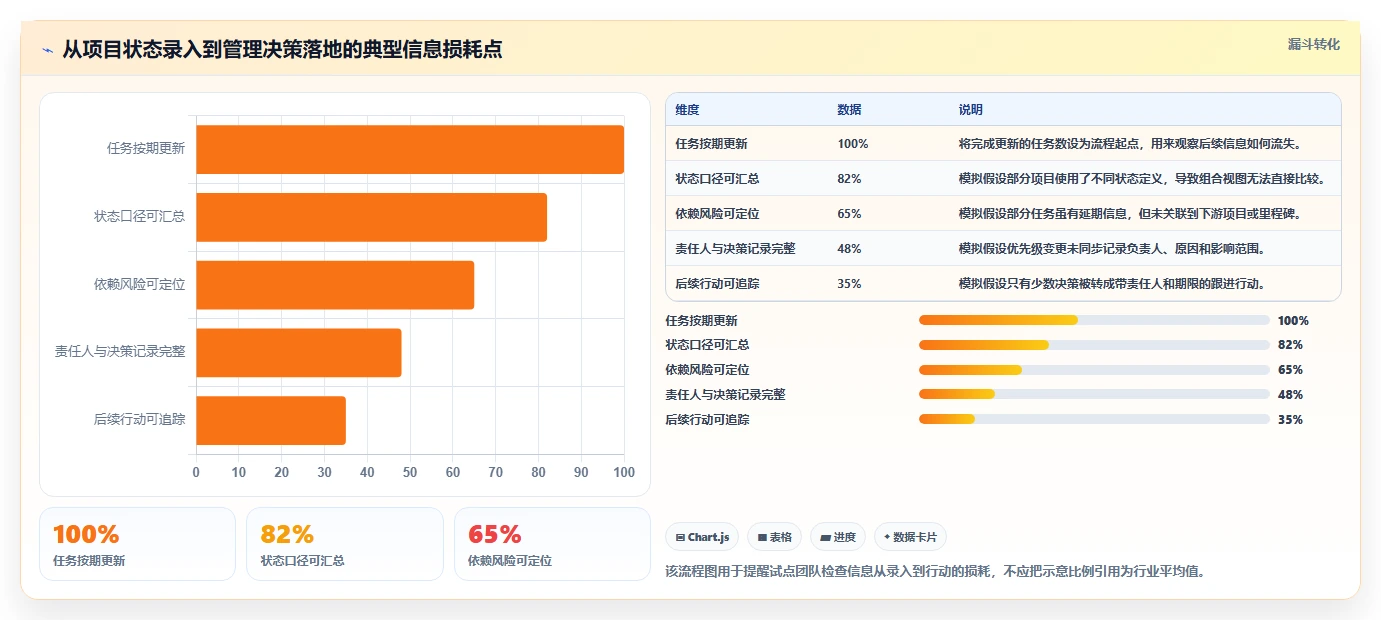Click the 65% progress bar for 依赖风险可定位
The image size is (1381, 620).
tap(1094, 370)
